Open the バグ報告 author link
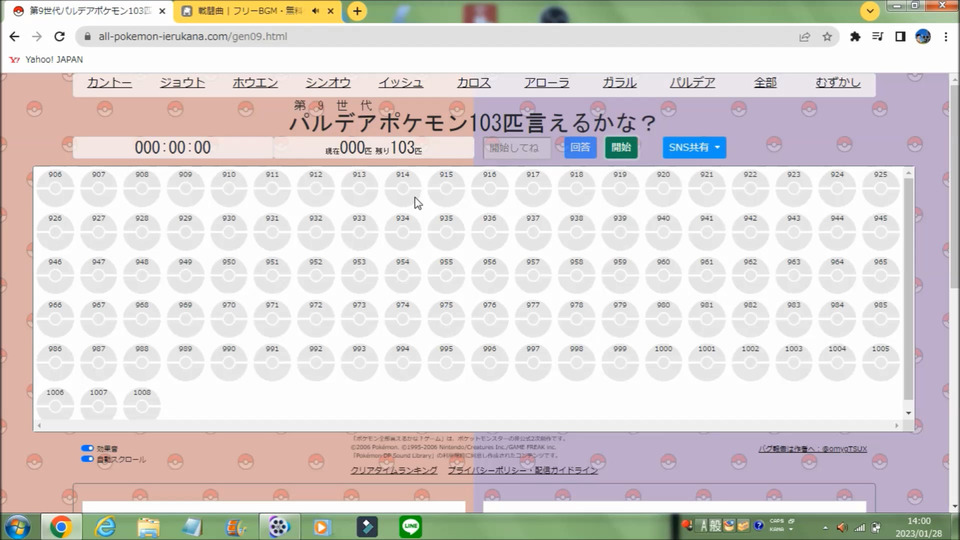960x540 pixels. (x=813, y=449)
